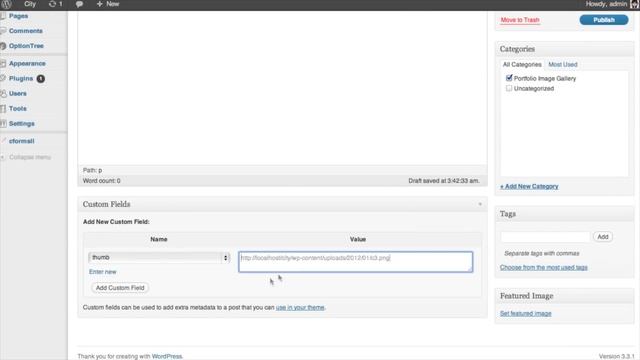Click the Word count: 0 text

(x=102, y=181)
